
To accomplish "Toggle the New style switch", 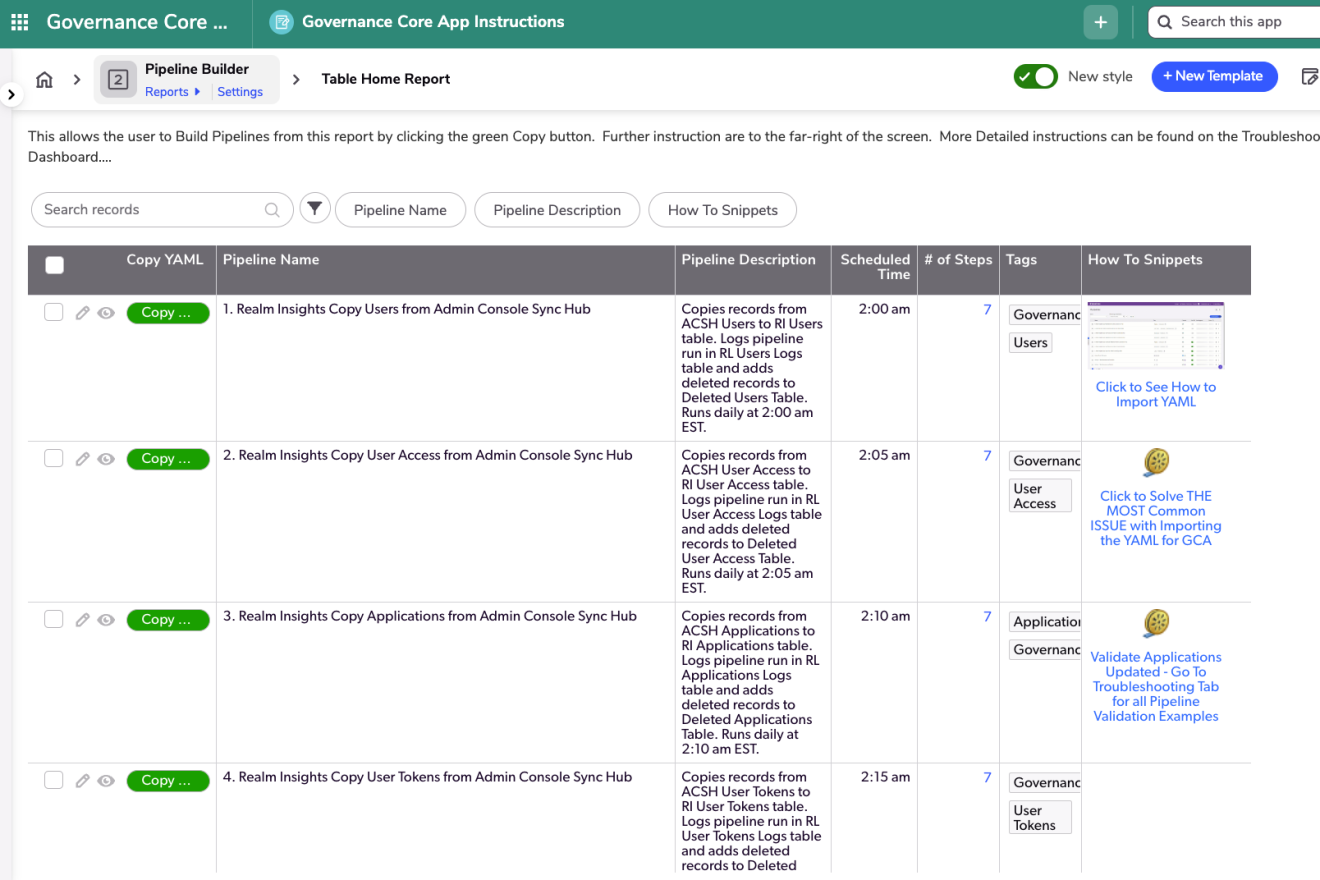I will tap(1035, 77).
